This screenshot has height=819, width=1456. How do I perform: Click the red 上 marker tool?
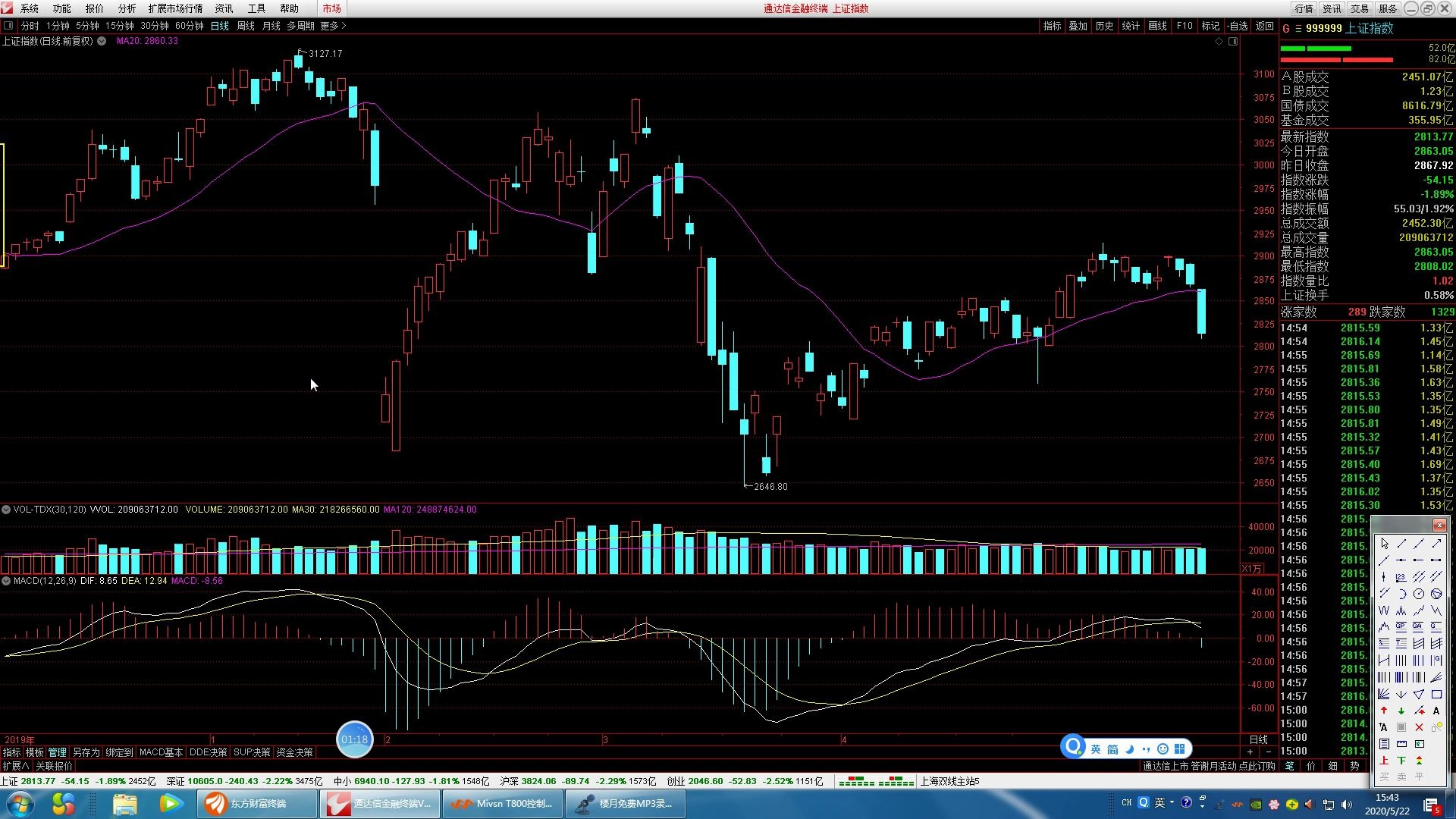coord(1384,761)
